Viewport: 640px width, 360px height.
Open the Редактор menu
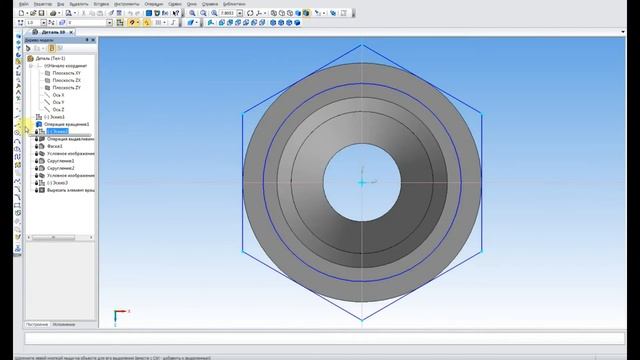(x=42, y=4)
